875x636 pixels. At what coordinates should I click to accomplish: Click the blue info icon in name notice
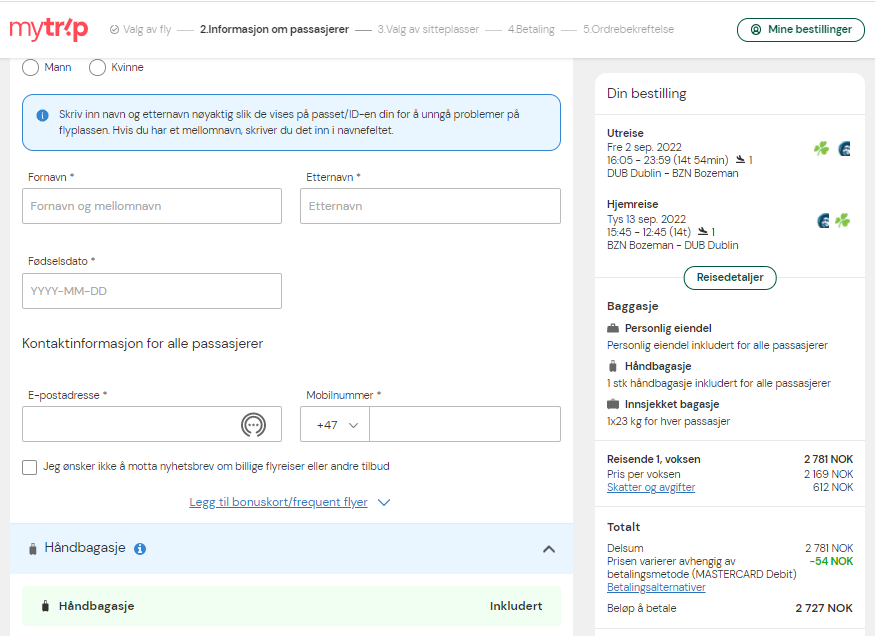(42, 115)
